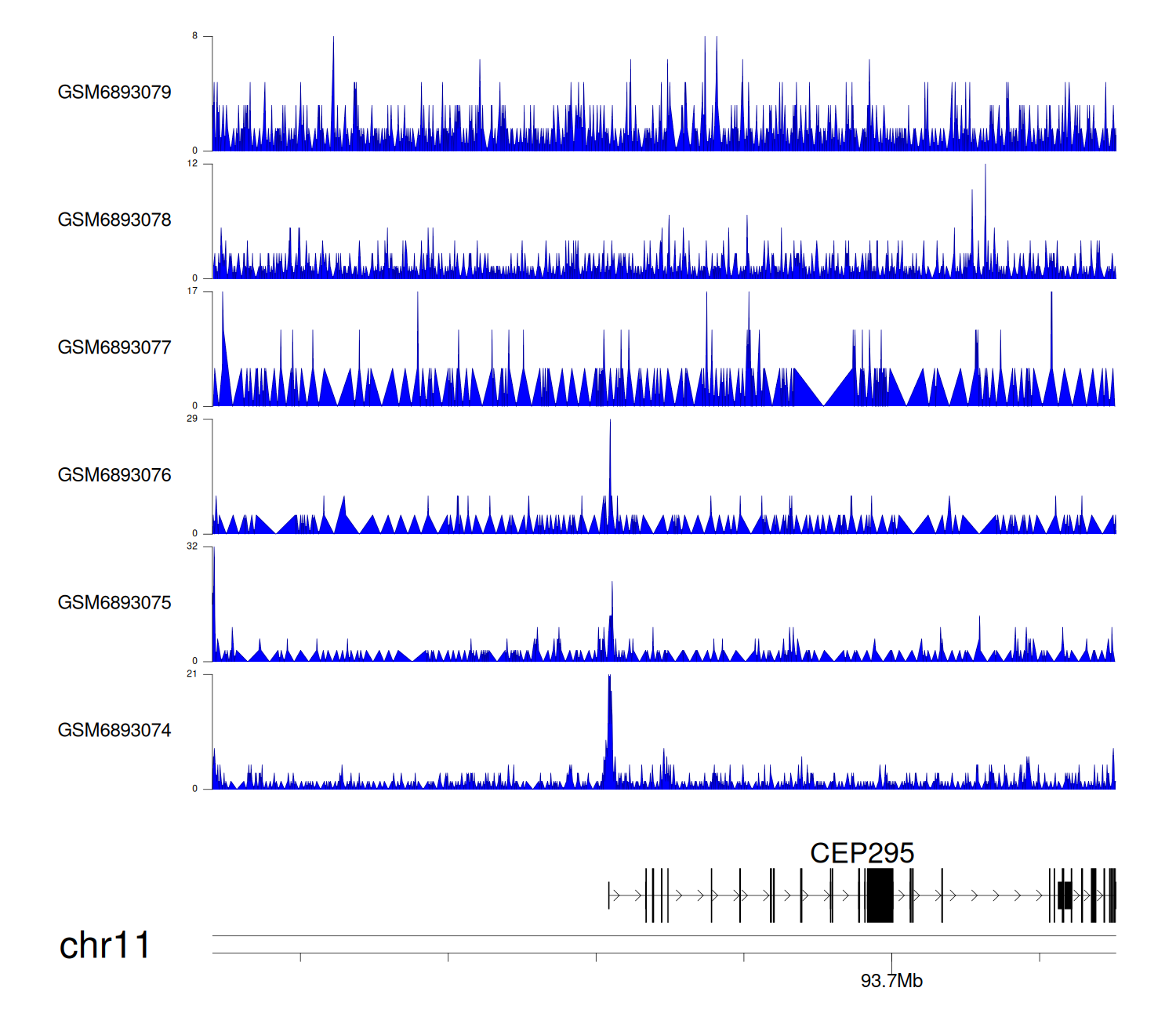The width and height of the screenshot is (1176, 1035).
Task: Click the CEP295 transcript start line
Action: pyautogui.click(x=608, y=895)
